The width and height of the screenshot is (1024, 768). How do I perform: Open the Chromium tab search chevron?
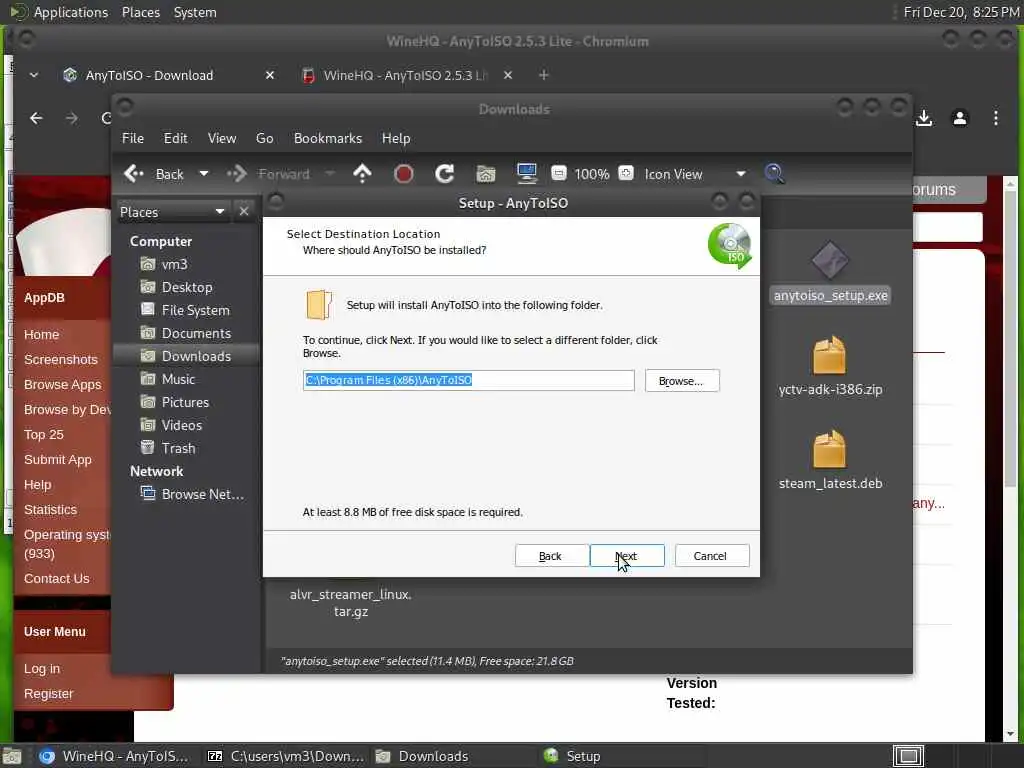click(34, 75)
